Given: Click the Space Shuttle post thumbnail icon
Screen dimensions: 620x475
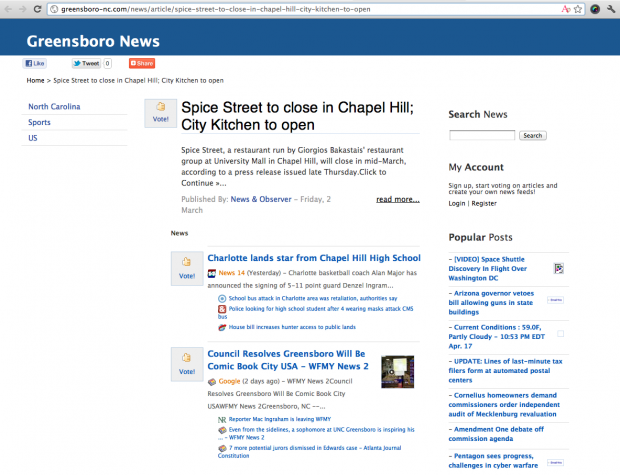Looking at the screenshot, I should pyautogui.click(x=558, y=269).
